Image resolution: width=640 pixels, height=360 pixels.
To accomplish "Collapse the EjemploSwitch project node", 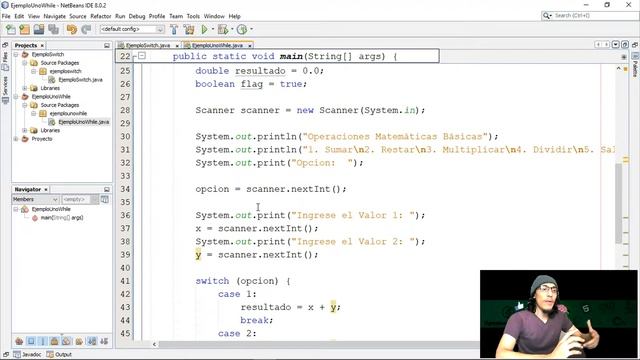I will [x=16, y=54].
